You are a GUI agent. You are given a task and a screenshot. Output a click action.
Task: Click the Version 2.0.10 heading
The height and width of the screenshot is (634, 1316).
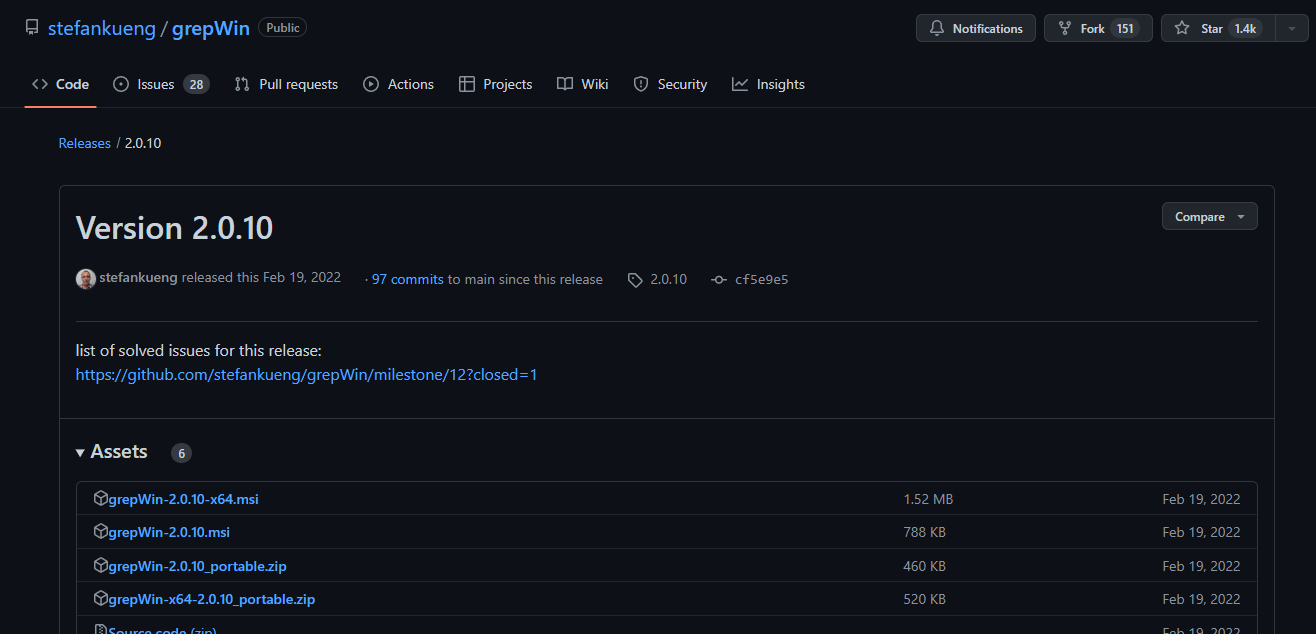click(x=175, y=228)
